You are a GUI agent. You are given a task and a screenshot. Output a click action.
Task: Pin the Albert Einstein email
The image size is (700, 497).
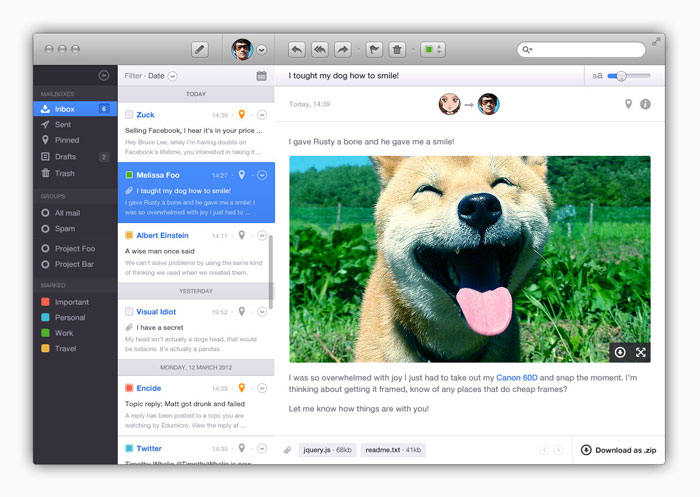point(242,235)
